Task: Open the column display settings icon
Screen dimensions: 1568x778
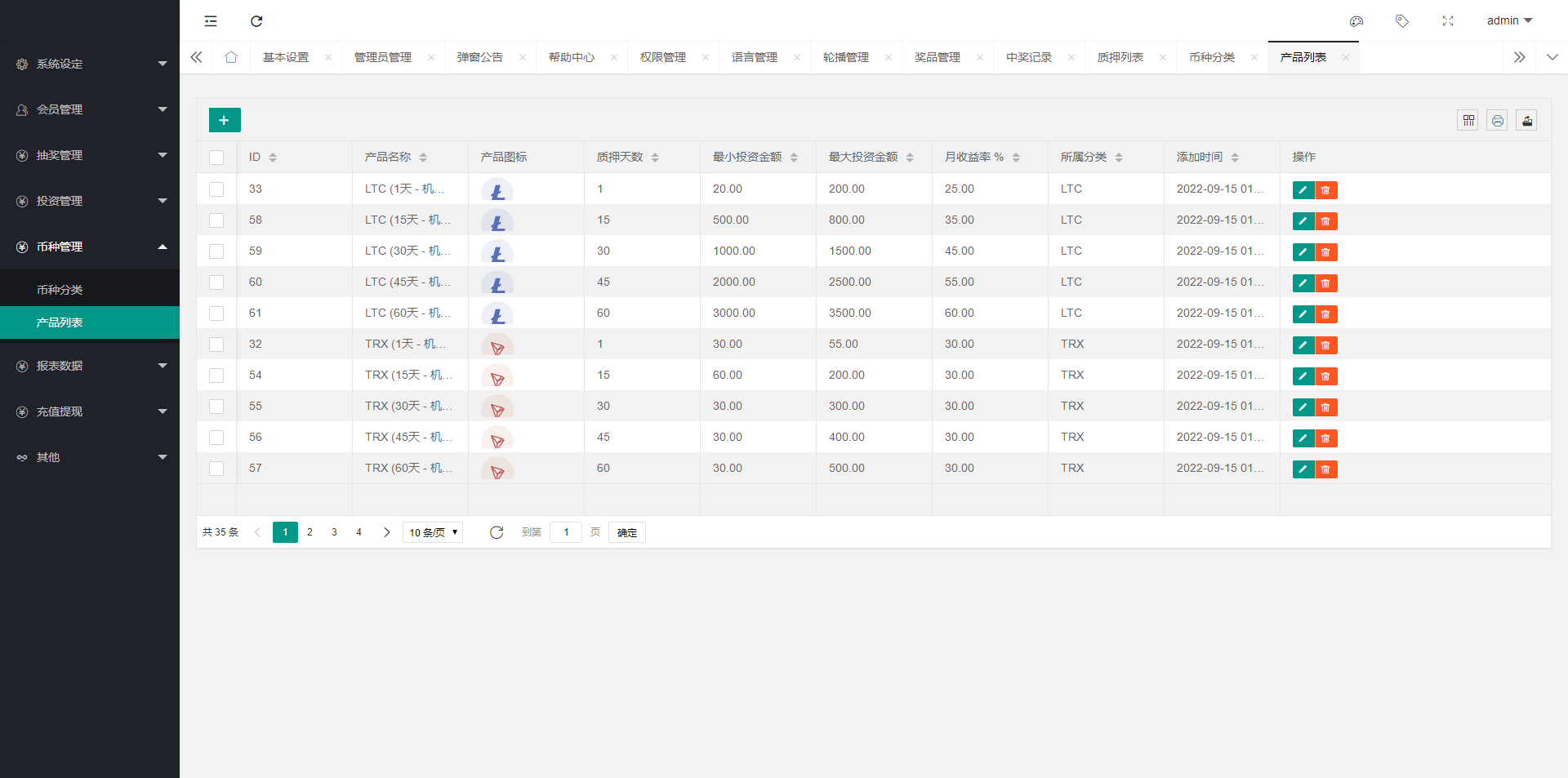Action: click(x=1468, y=120)
